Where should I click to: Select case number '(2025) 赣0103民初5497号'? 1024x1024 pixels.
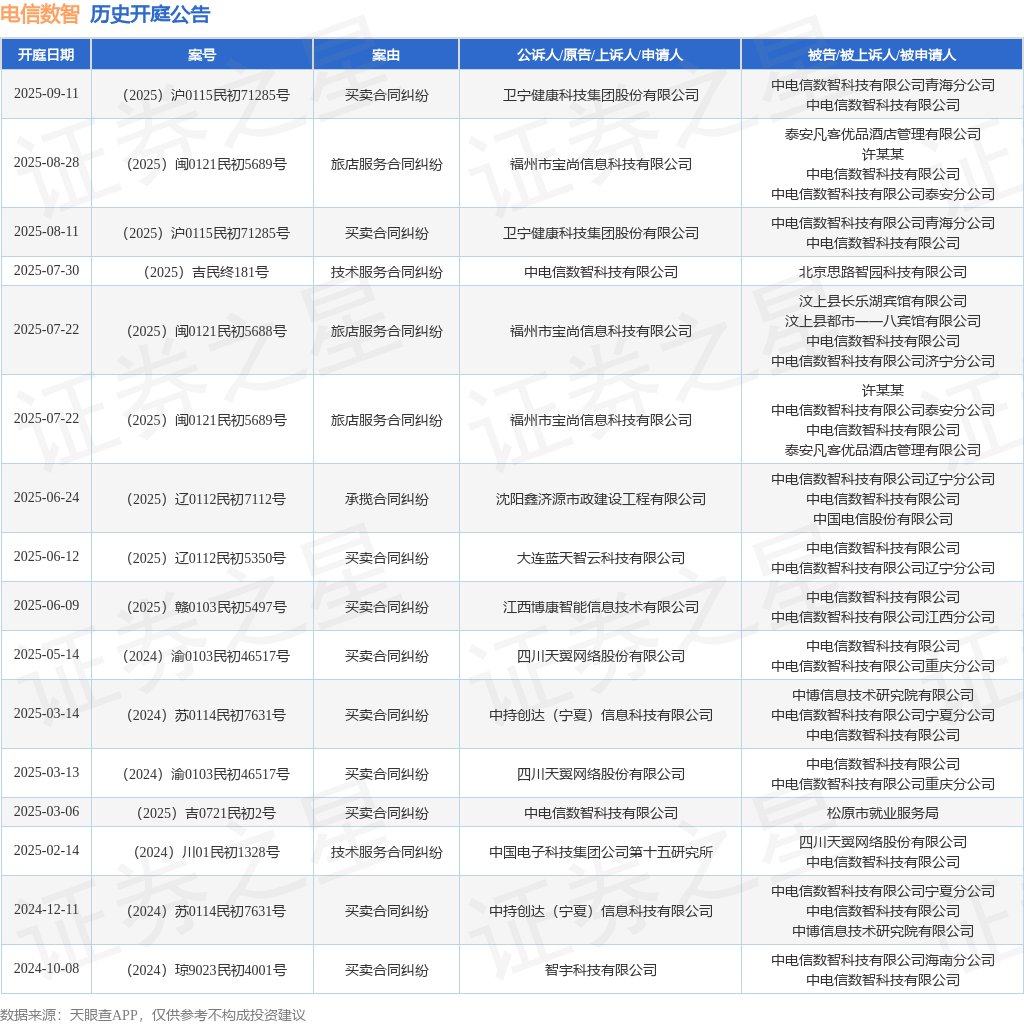click(206, 607)
